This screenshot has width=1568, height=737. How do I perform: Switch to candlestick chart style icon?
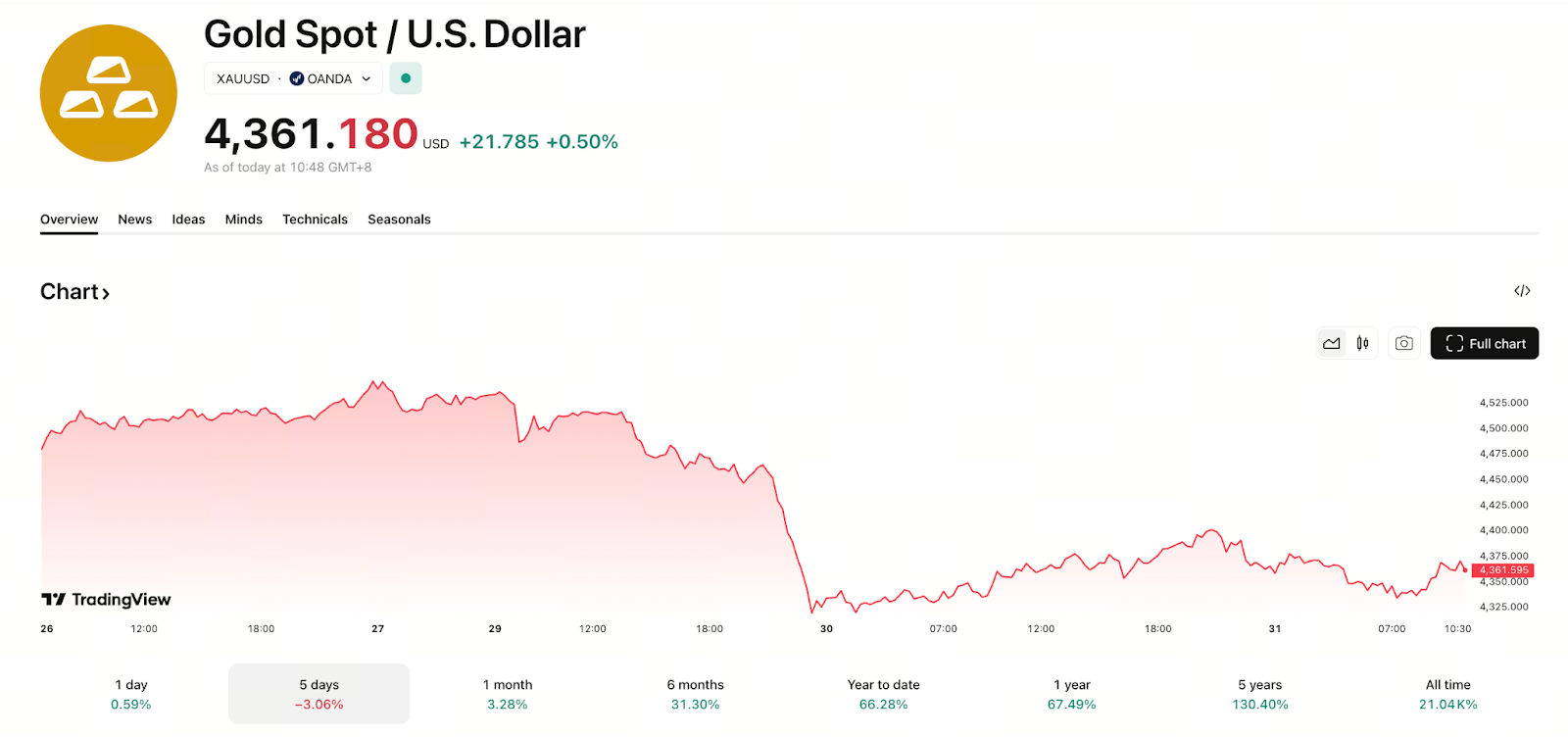(x=1362, y=343)
